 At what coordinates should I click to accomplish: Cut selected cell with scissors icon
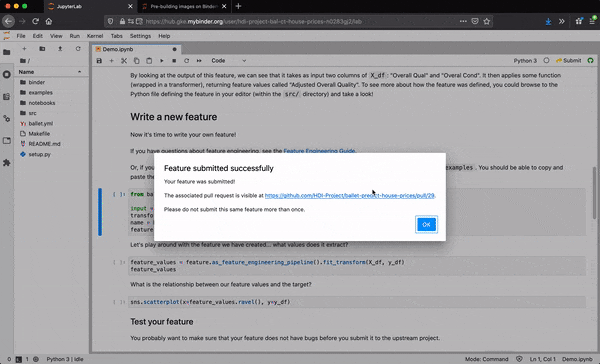click(124, 60)
